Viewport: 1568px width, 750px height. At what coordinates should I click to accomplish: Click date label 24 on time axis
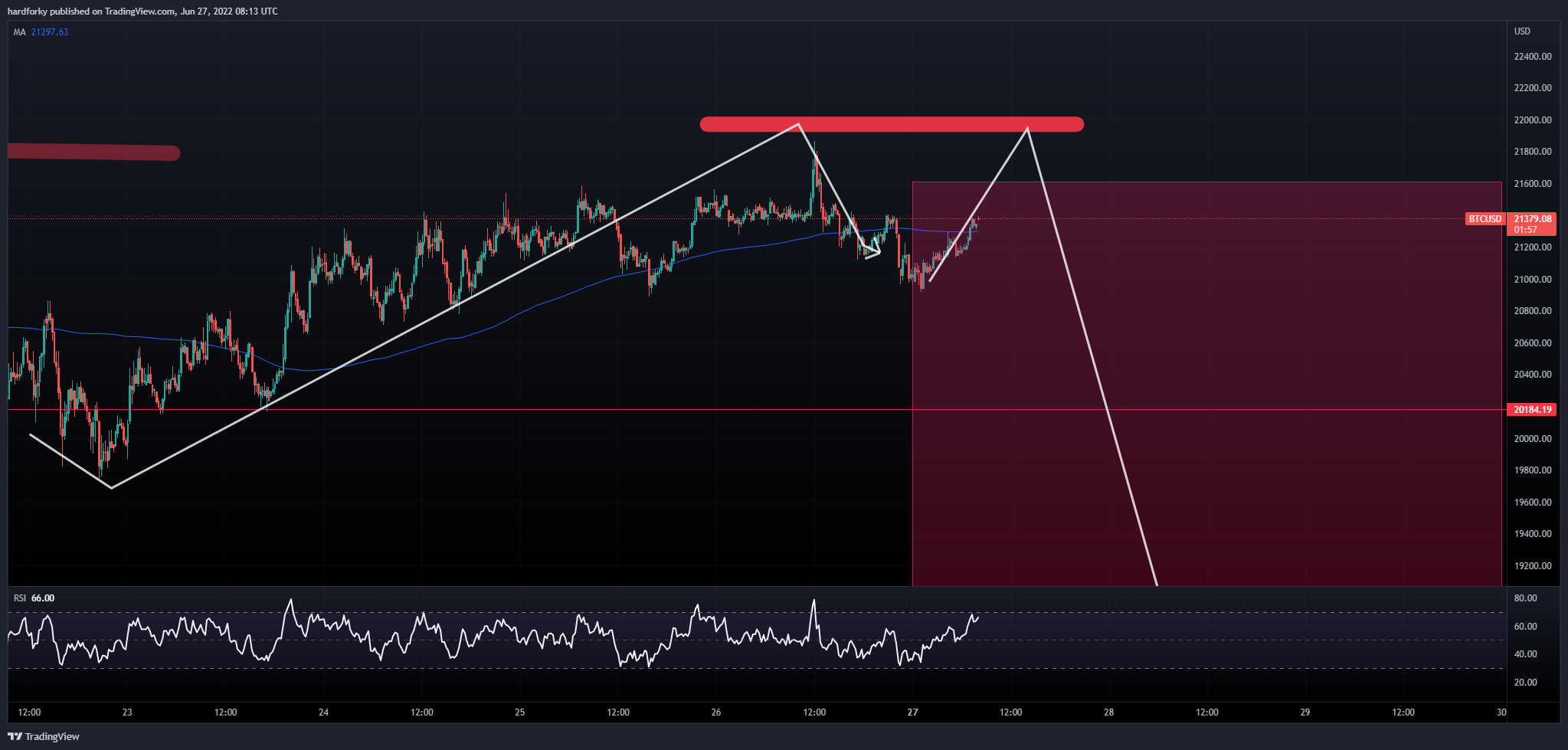click(324, 712)
